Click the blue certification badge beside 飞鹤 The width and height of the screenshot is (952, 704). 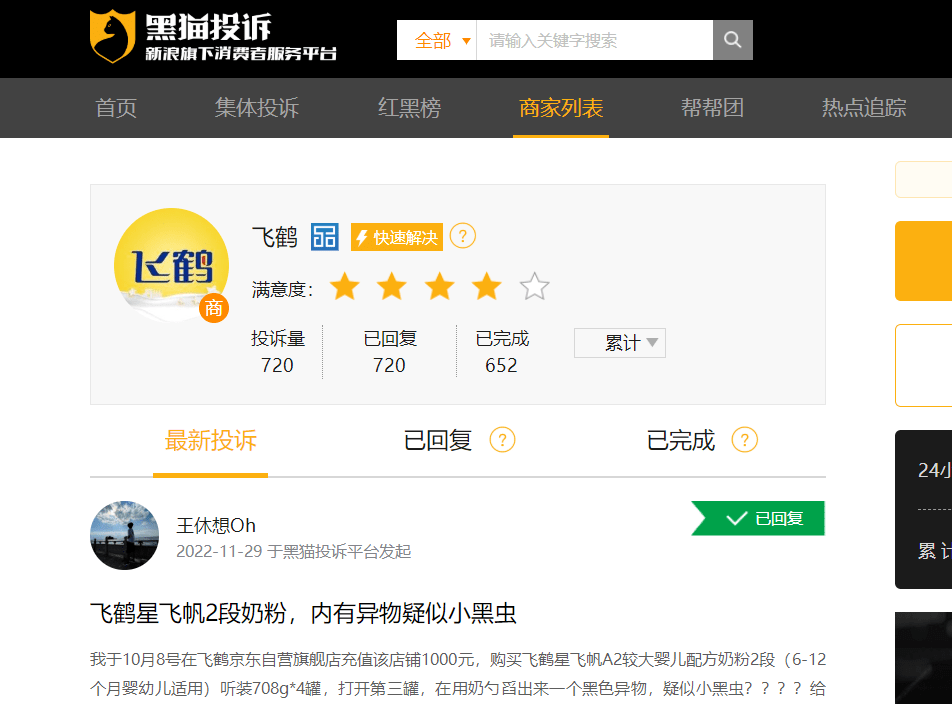(325, 237)
